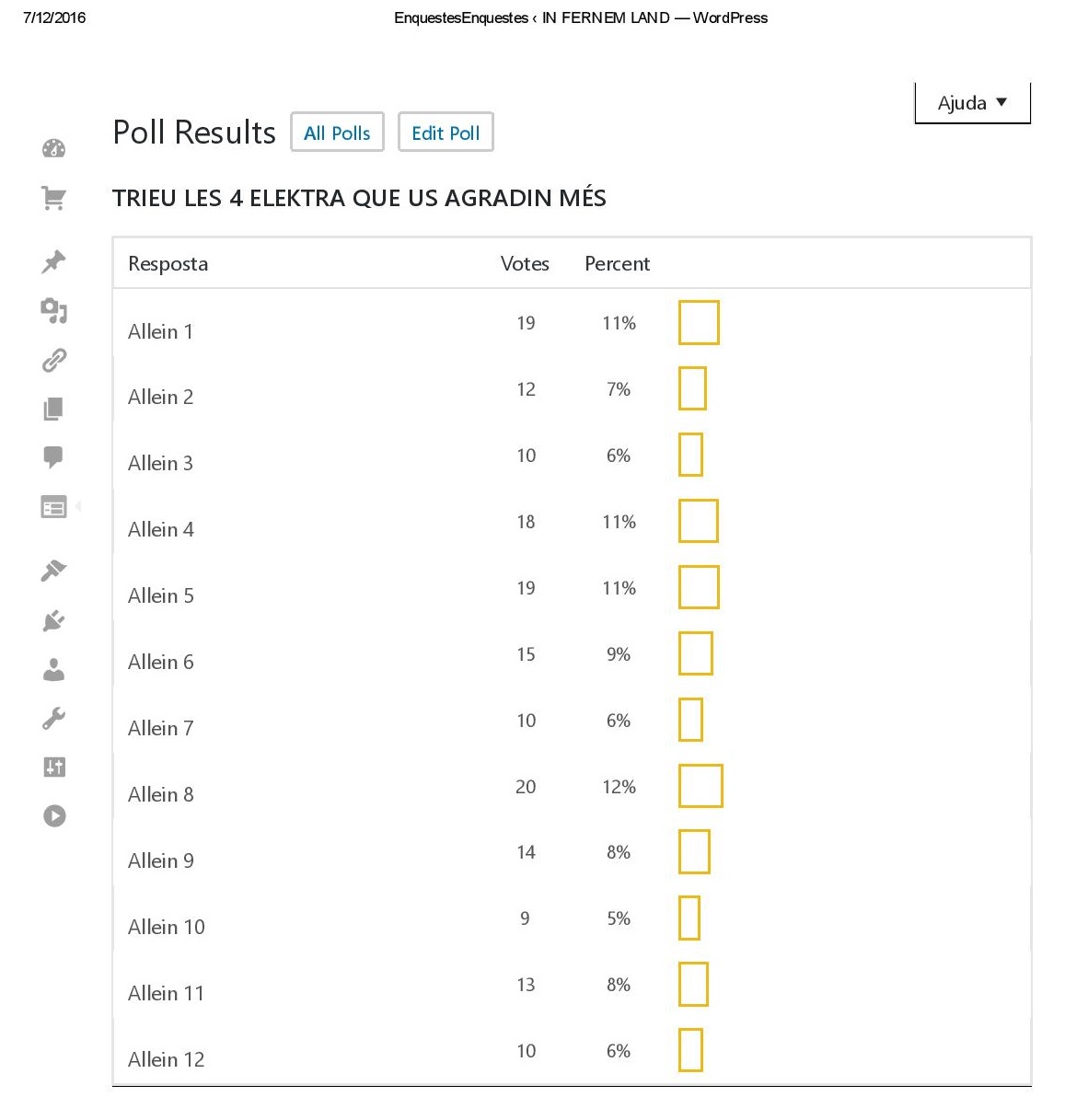Image resolution: width=1065 pixels, height=1120 pixels.
Task: Open the shopping cart icon in sidebar
Action: [54, 198]
